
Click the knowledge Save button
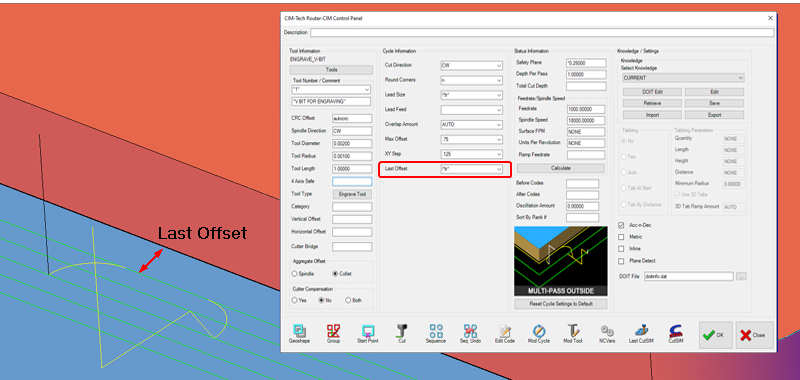(x=714, y=103)
